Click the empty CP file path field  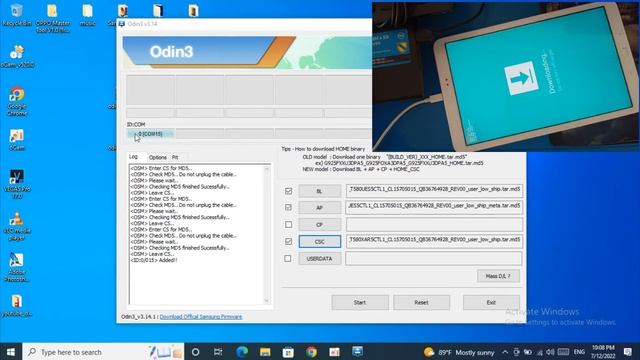(x=434, y=224)
